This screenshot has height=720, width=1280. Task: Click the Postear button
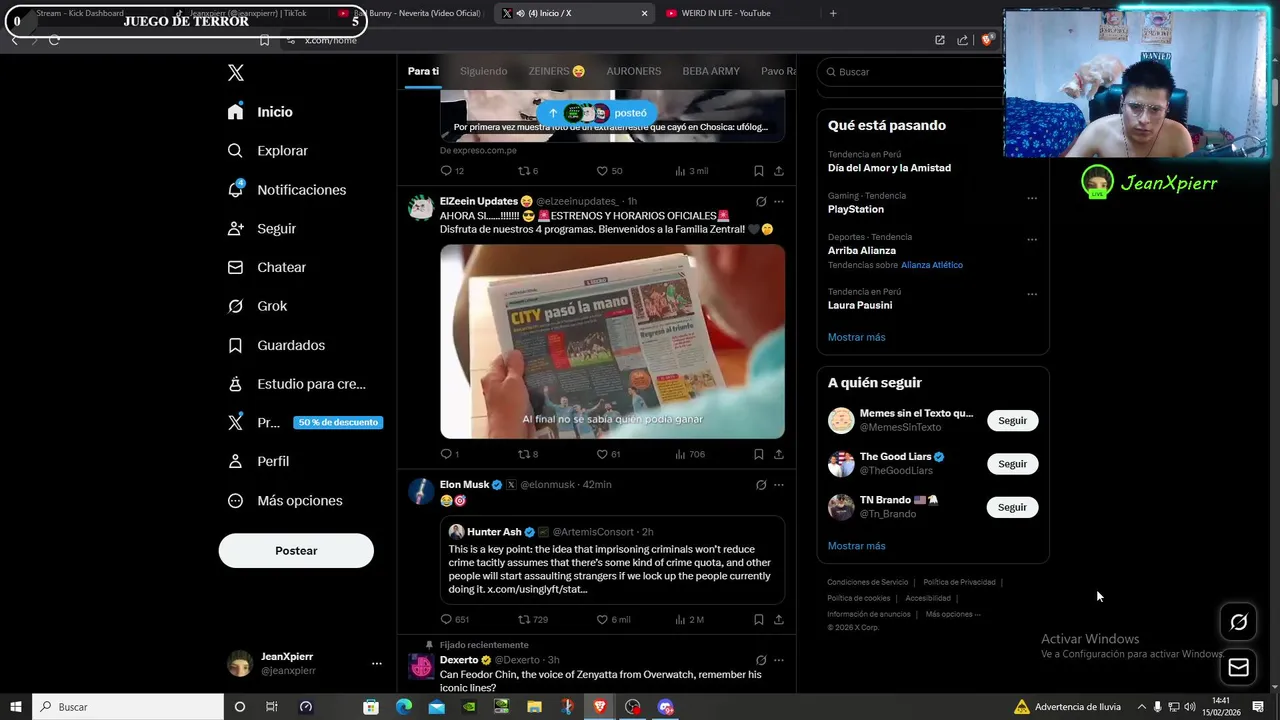pos(296,551)
